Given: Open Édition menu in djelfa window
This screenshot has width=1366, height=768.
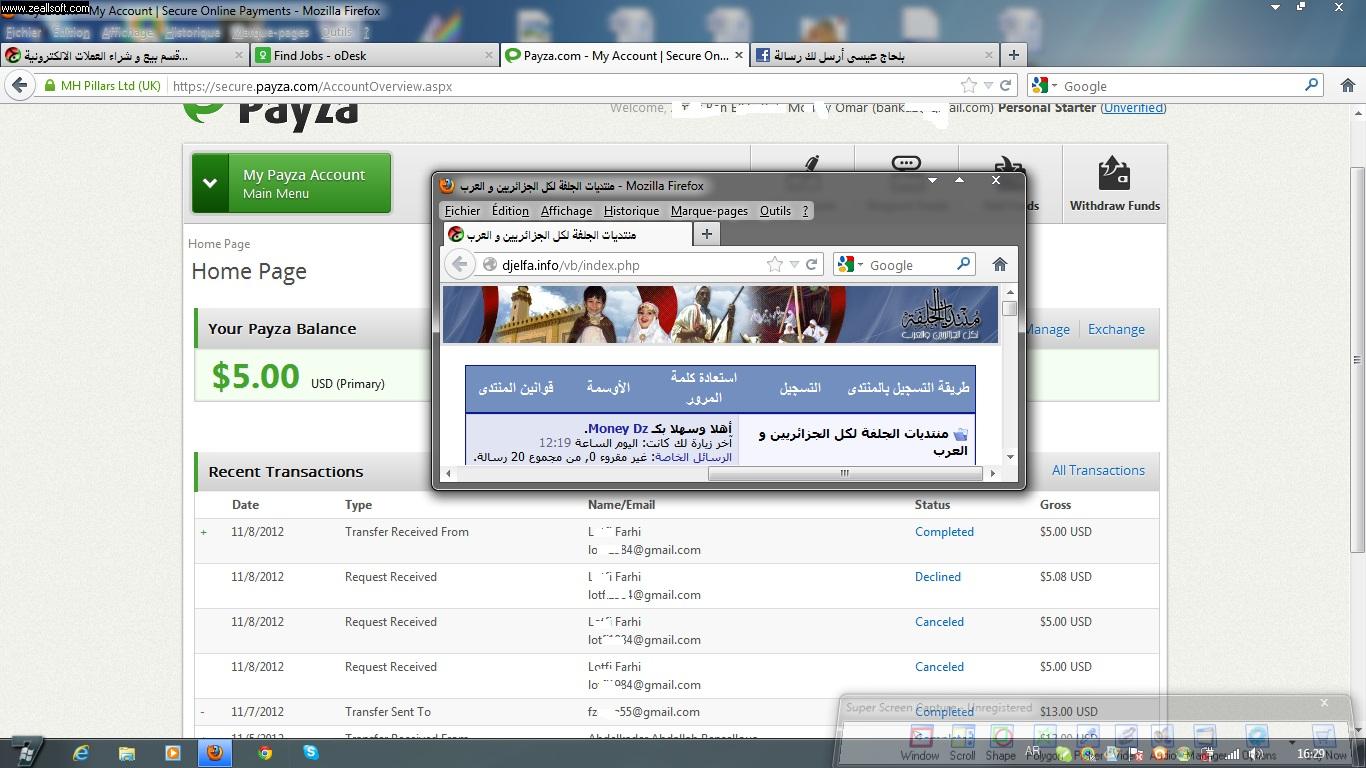Looking at the screenshot, I should point(510,211).
